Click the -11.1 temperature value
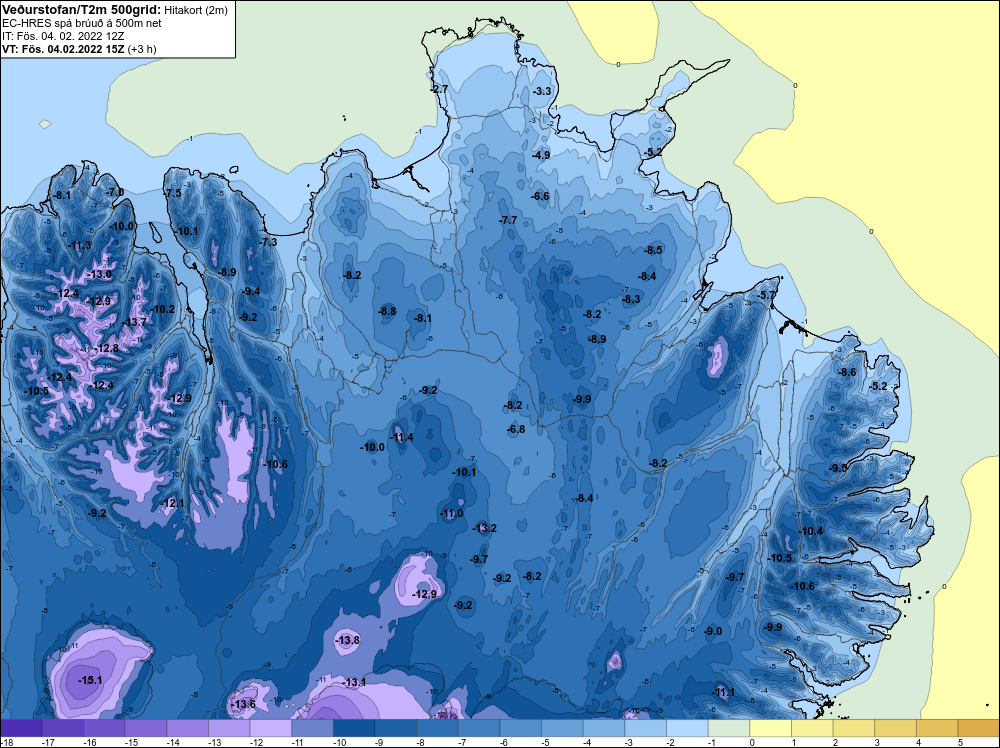The image size is (1000, 748). tap(723, 693)
